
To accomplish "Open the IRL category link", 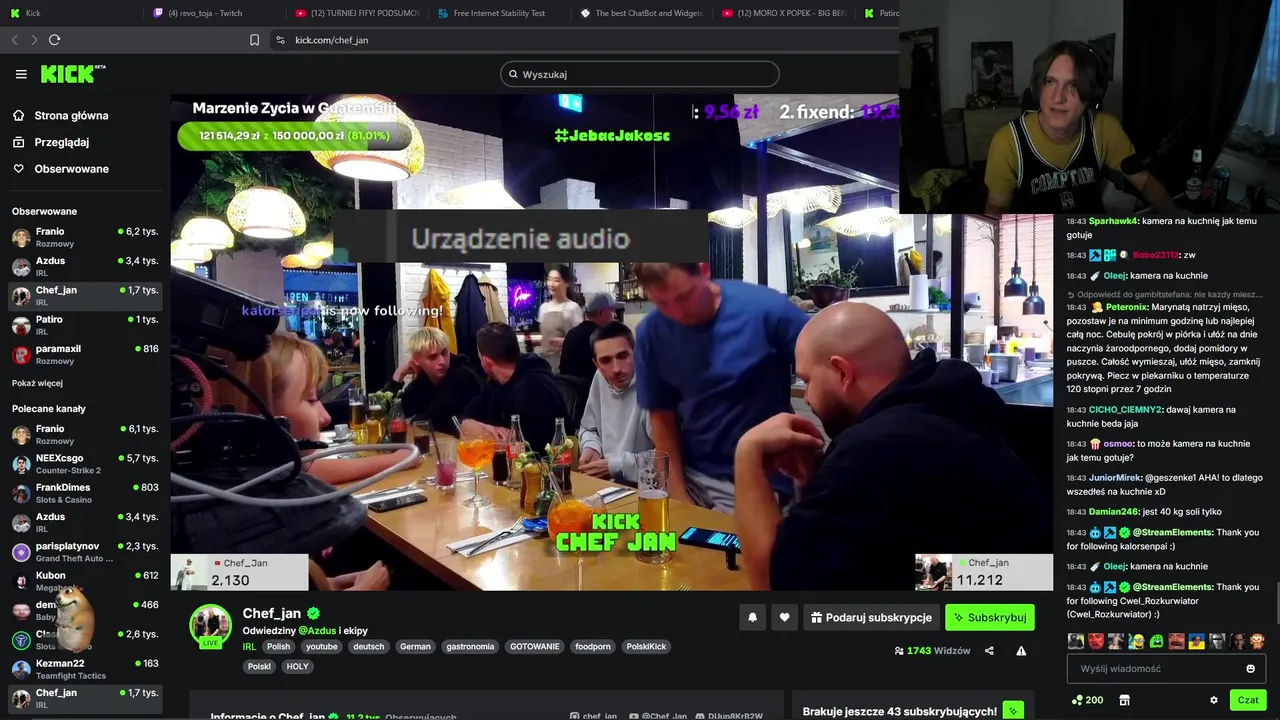I will pyautogui.click(x=249, y=647).
